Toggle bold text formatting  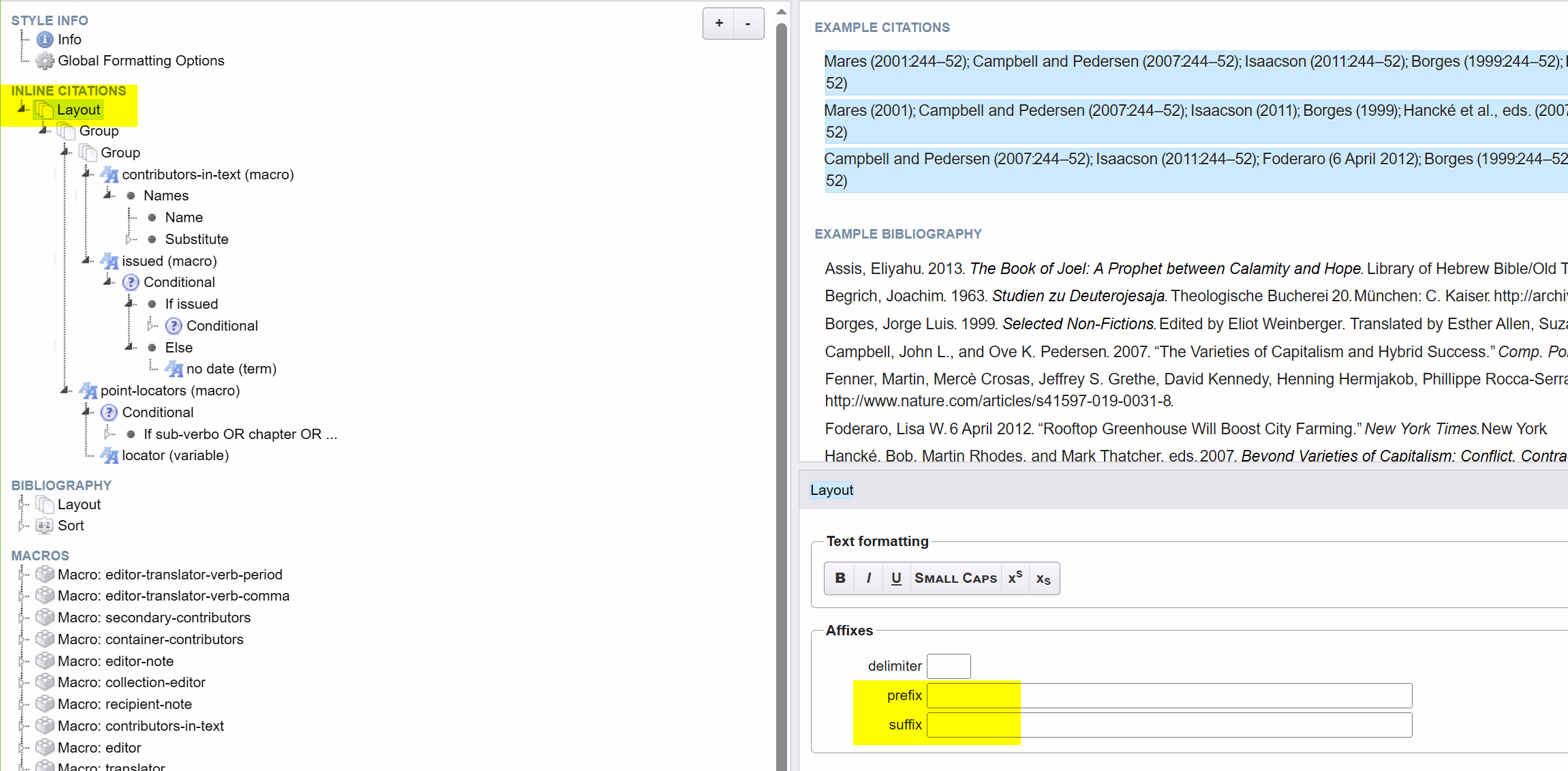pyautogui.click(x=840, y=578)
